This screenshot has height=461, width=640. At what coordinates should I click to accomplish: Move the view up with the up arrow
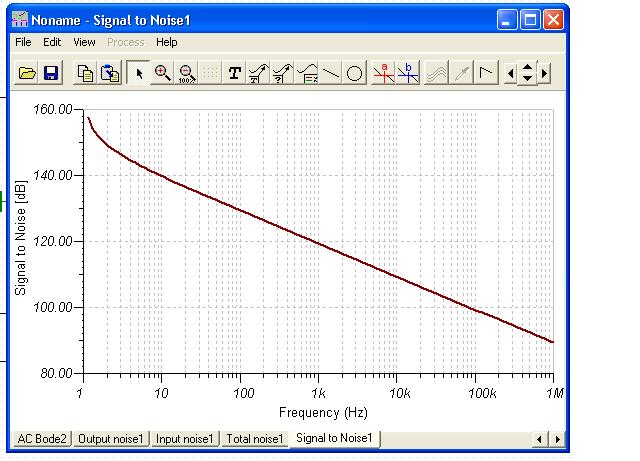[527, 67]
